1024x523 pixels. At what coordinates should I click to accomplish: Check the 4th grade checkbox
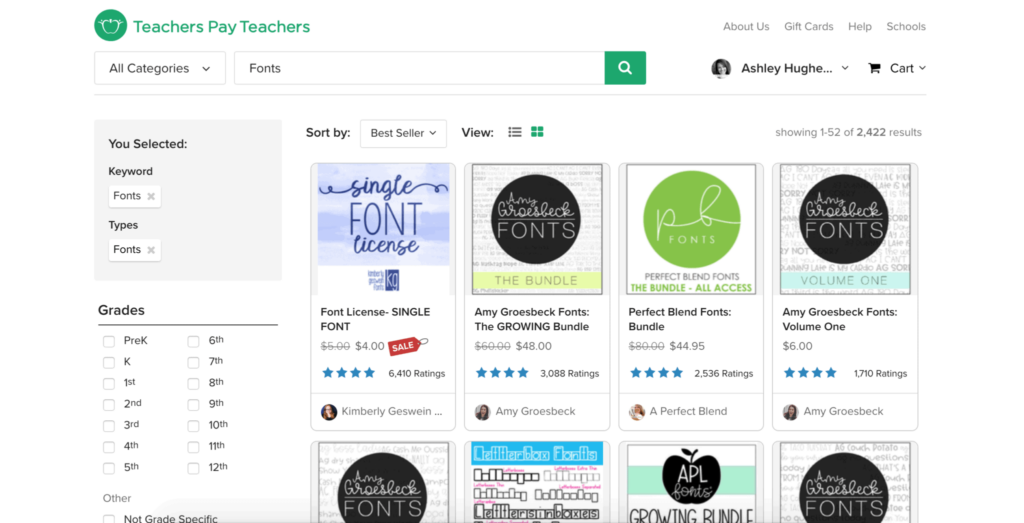108,447
